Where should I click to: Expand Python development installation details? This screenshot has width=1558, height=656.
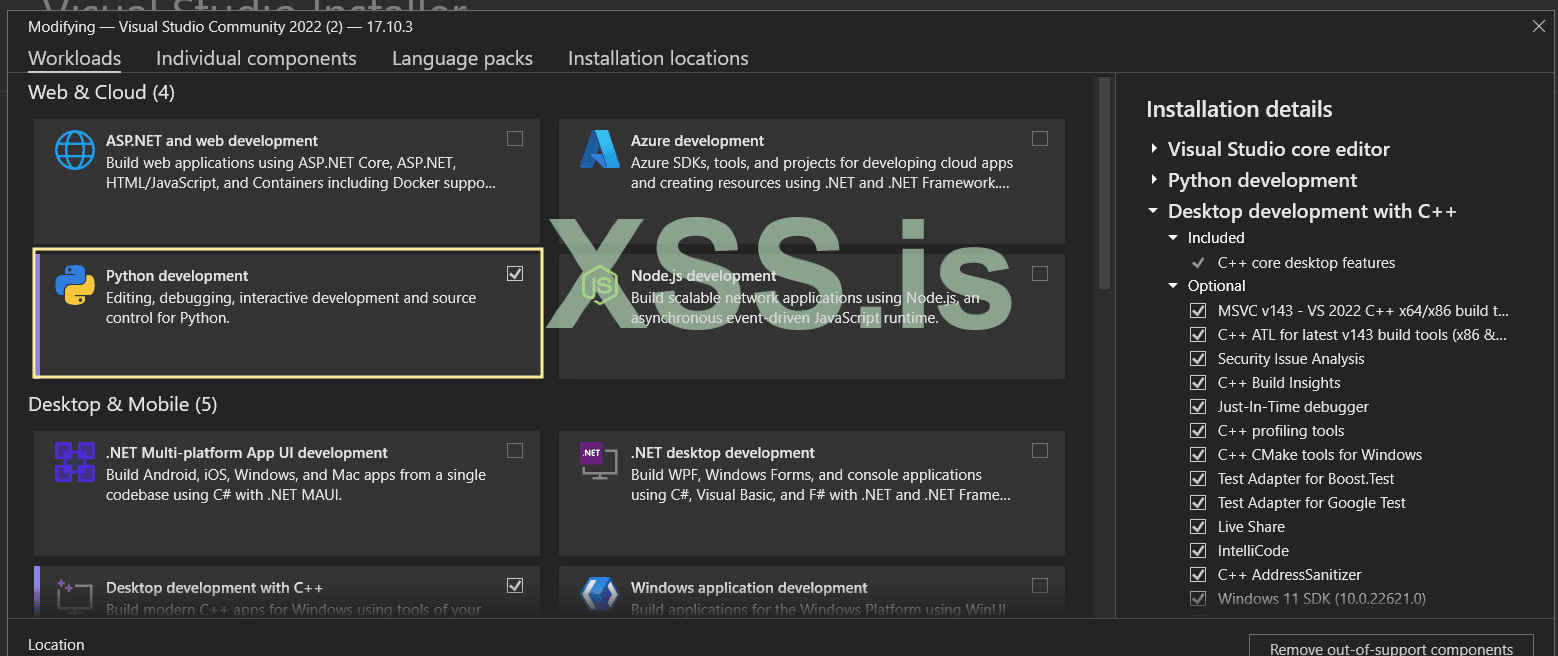click(1154, 180)
